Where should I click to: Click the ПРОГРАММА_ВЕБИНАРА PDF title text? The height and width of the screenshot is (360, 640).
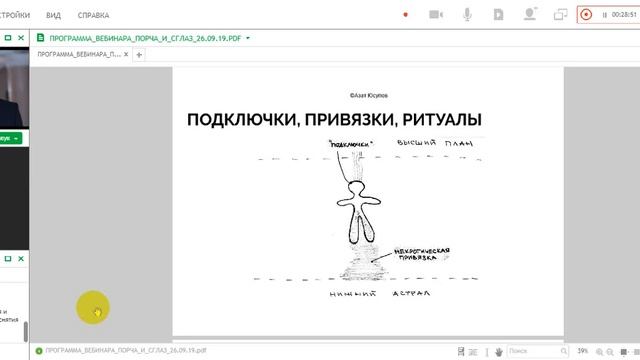(x=145, y=38)
